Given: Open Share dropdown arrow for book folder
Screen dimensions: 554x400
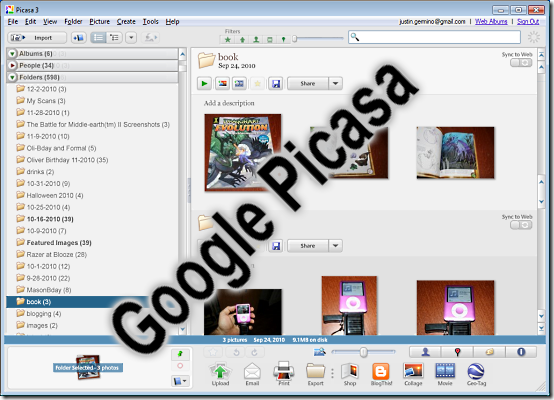Looking at the screenshot, I should [336, 84].
